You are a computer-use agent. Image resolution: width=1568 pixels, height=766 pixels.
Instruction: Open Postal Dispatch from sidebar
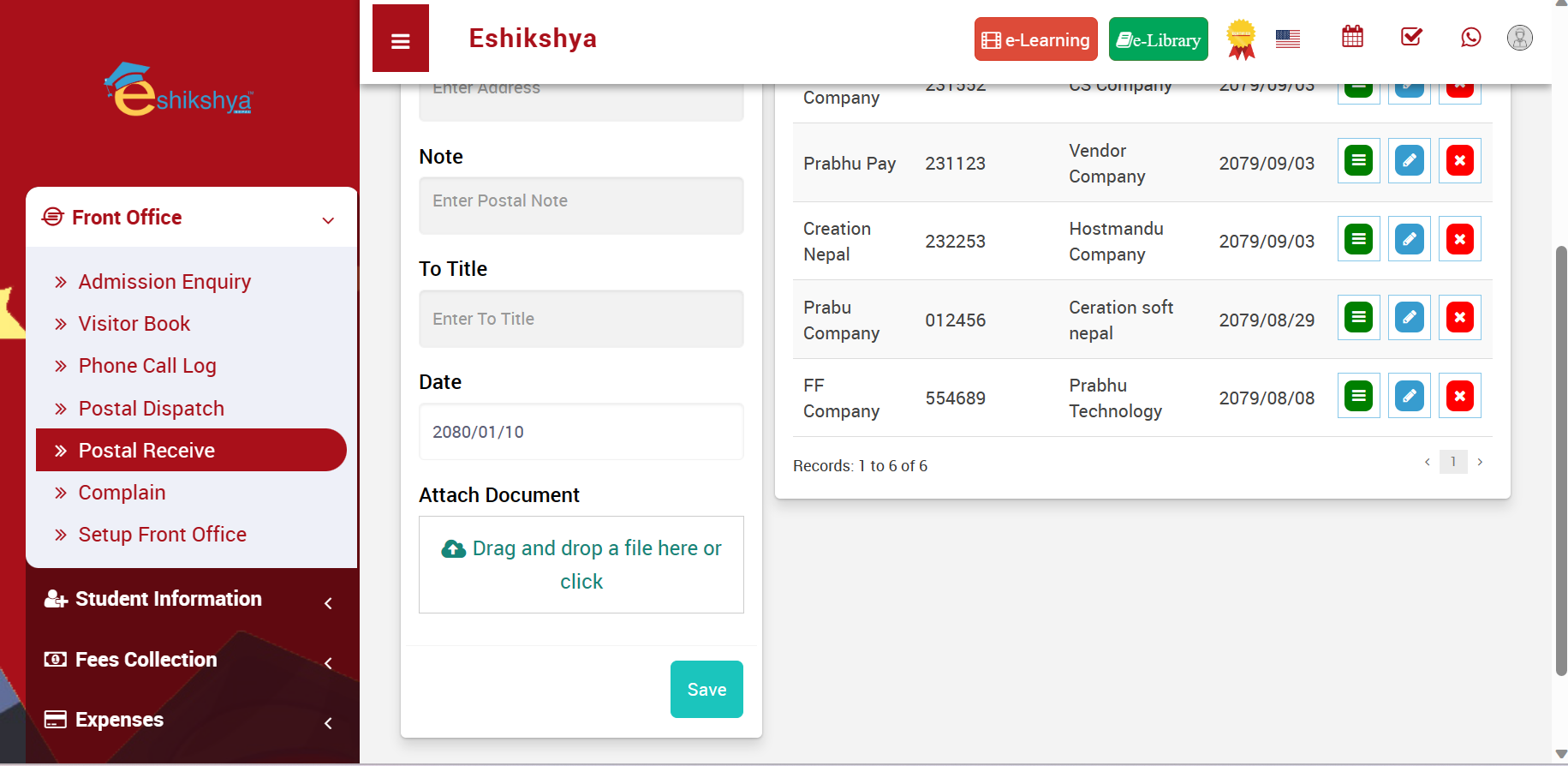point(151,409)
